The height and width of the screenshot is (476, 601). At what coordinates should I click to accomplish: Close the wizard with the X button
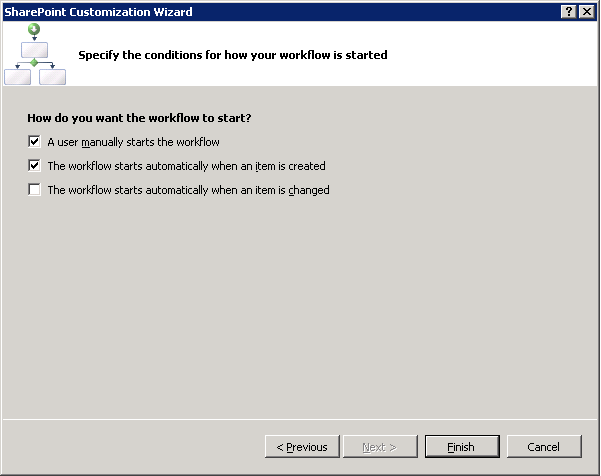[x=586, y=11]
